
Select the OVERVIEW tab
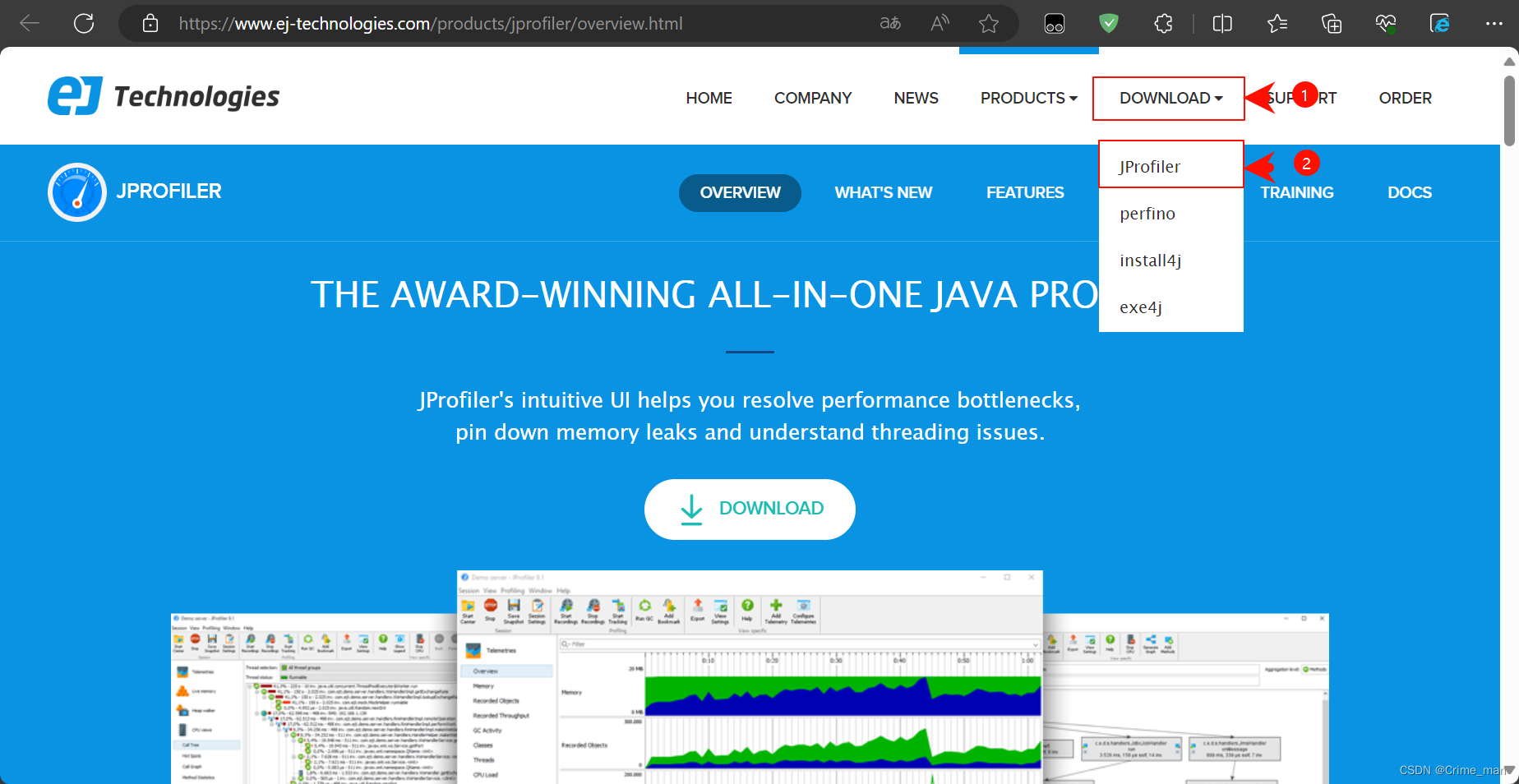(740, 192)
